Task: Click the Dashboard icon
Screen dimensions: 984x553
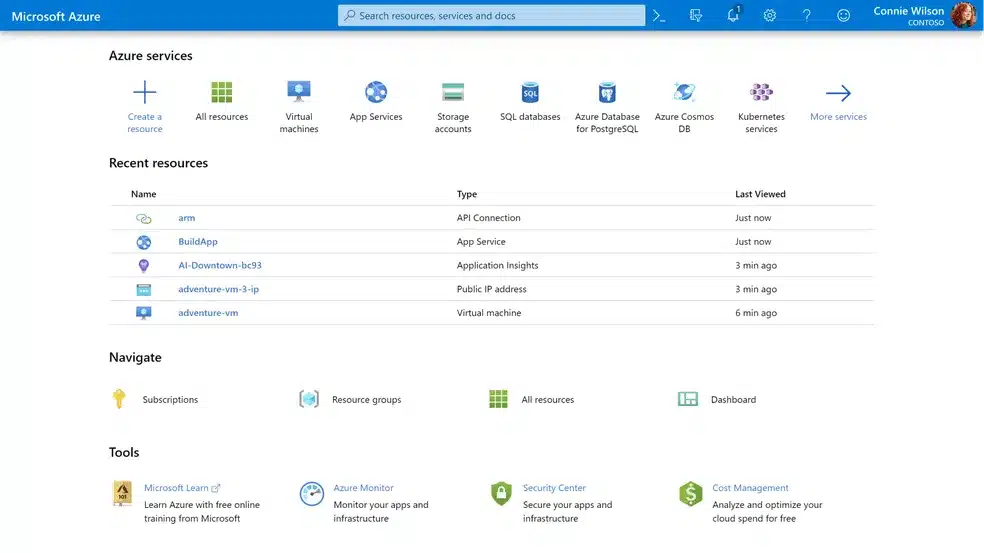Action: point(688,399)
